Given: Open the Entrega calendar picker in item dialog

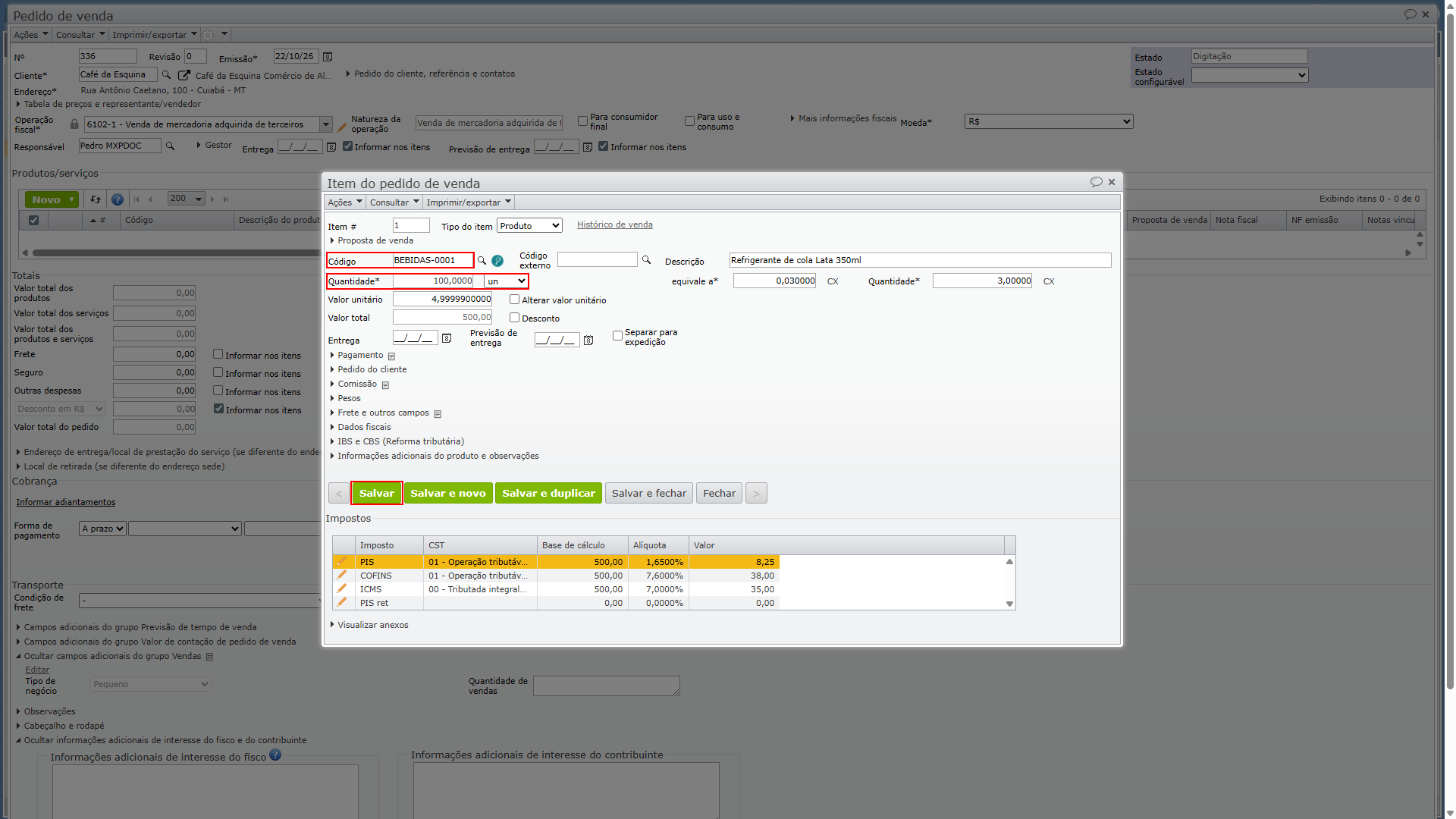Looking at the screenshot, I should tap(447, 338).
